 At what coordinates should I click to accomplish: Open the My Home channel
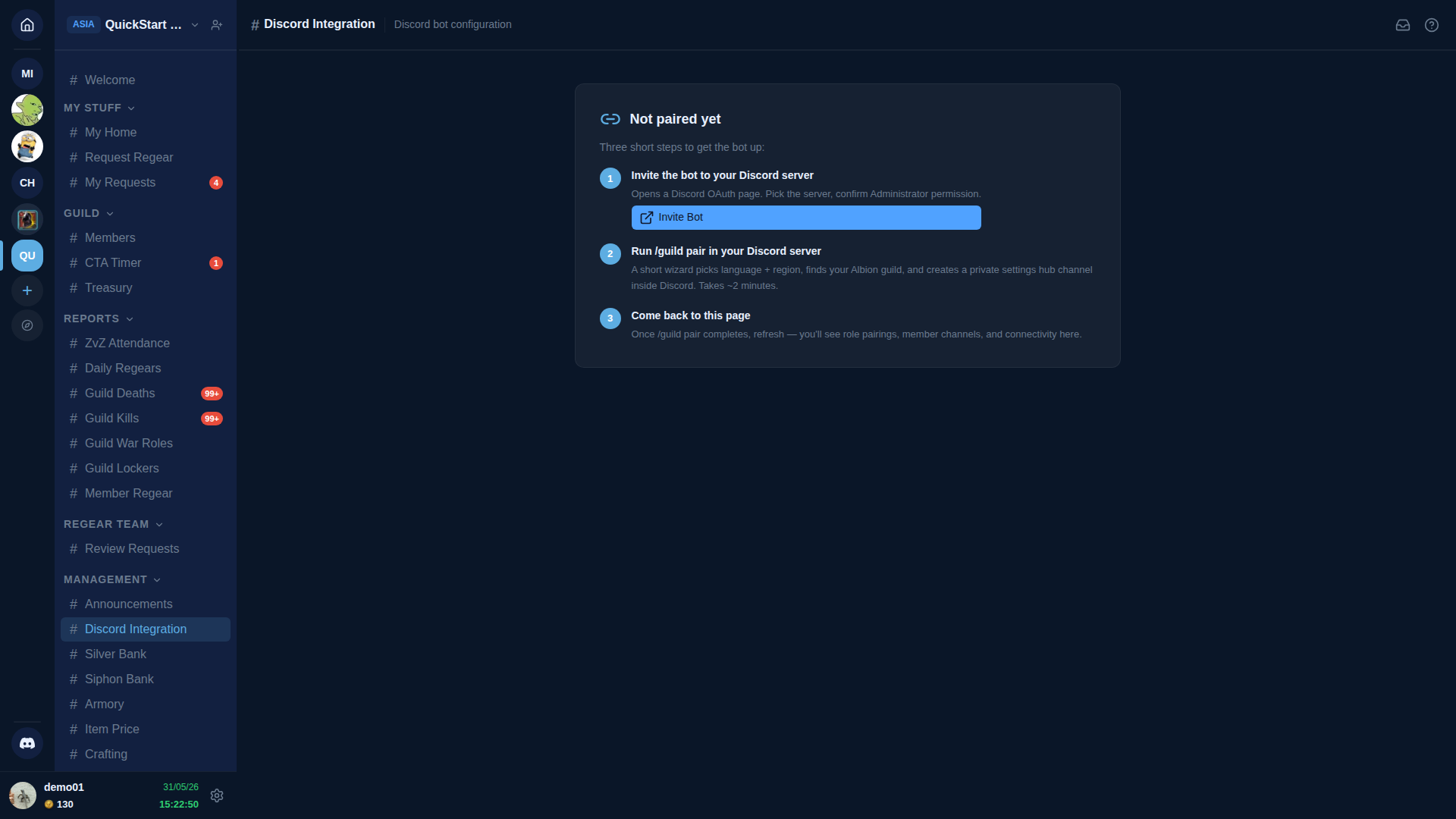point(146,132)
